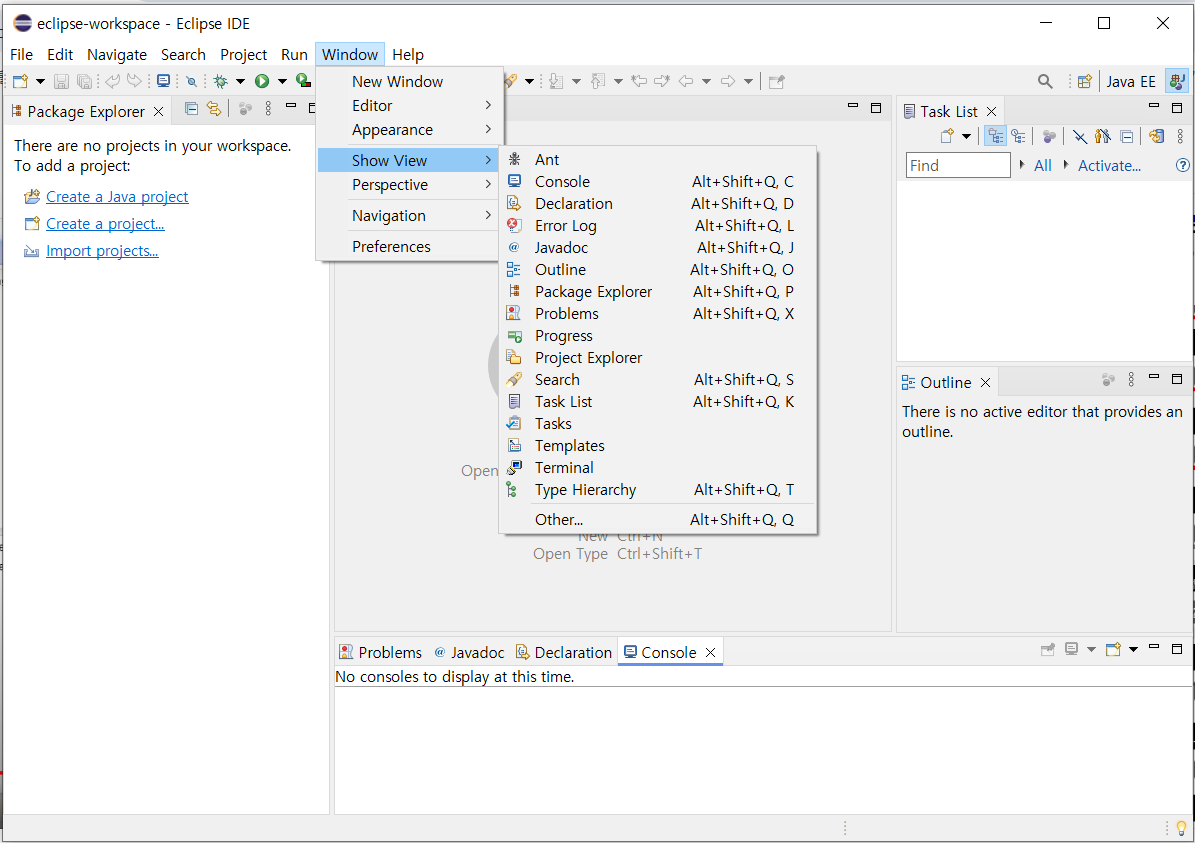
Task: Expand the Forward history dropdown arrow
Action: pyautogui.click(x=748, y=82)
